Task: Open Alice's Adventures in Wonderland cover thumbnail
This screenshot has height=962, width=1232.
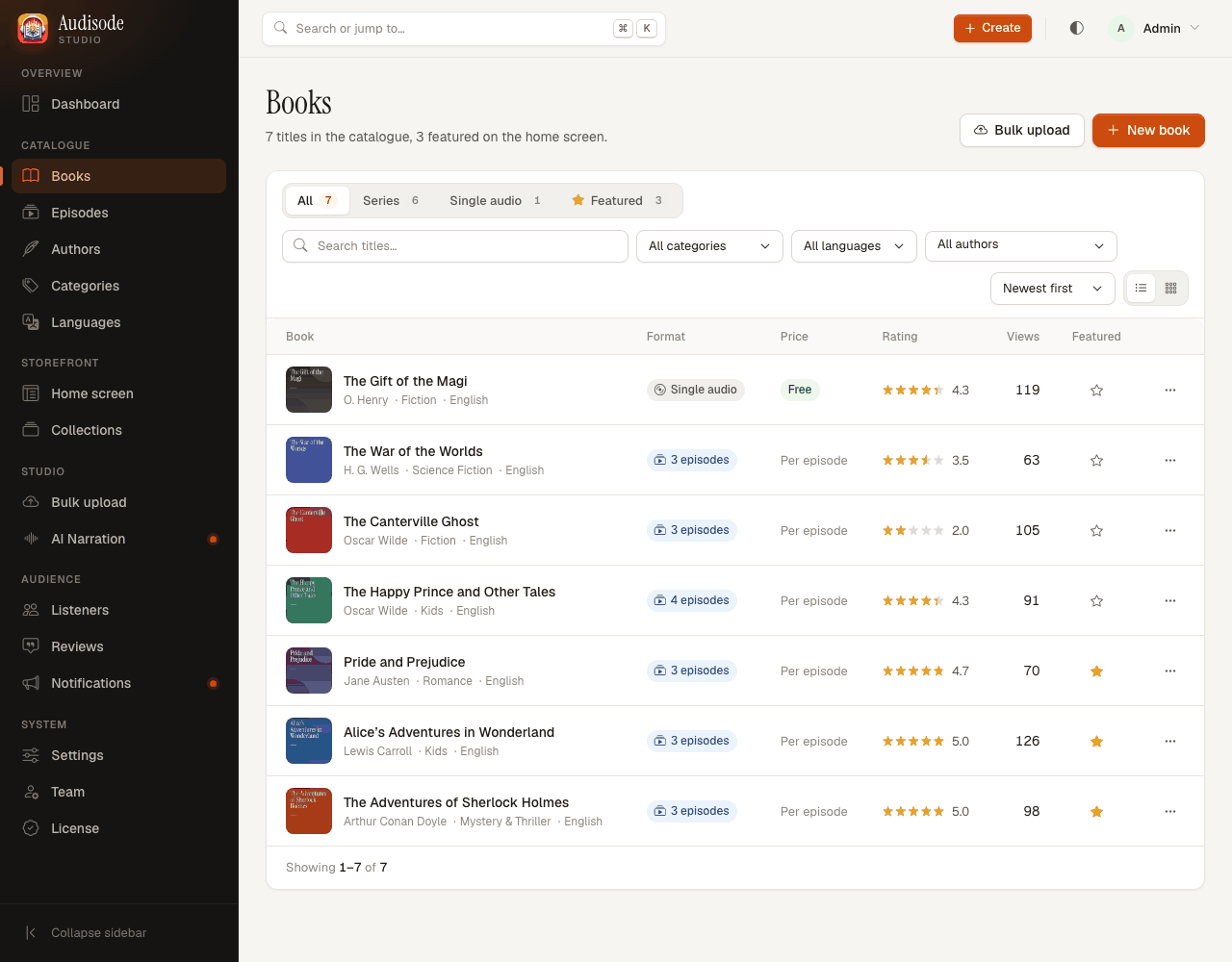Action: [x=309, y=741]
